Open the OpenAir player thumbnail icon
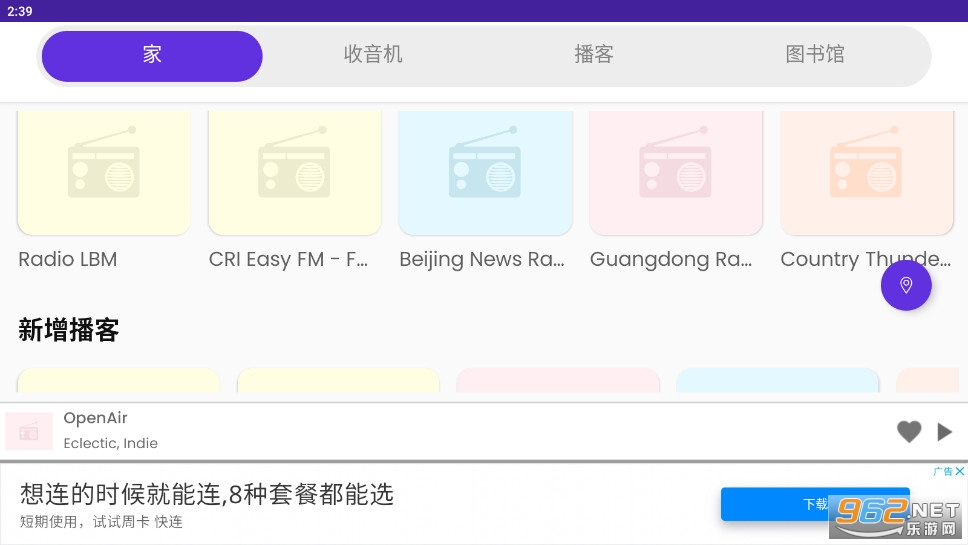This screenshot has height=545, width=968. (28, 431)
